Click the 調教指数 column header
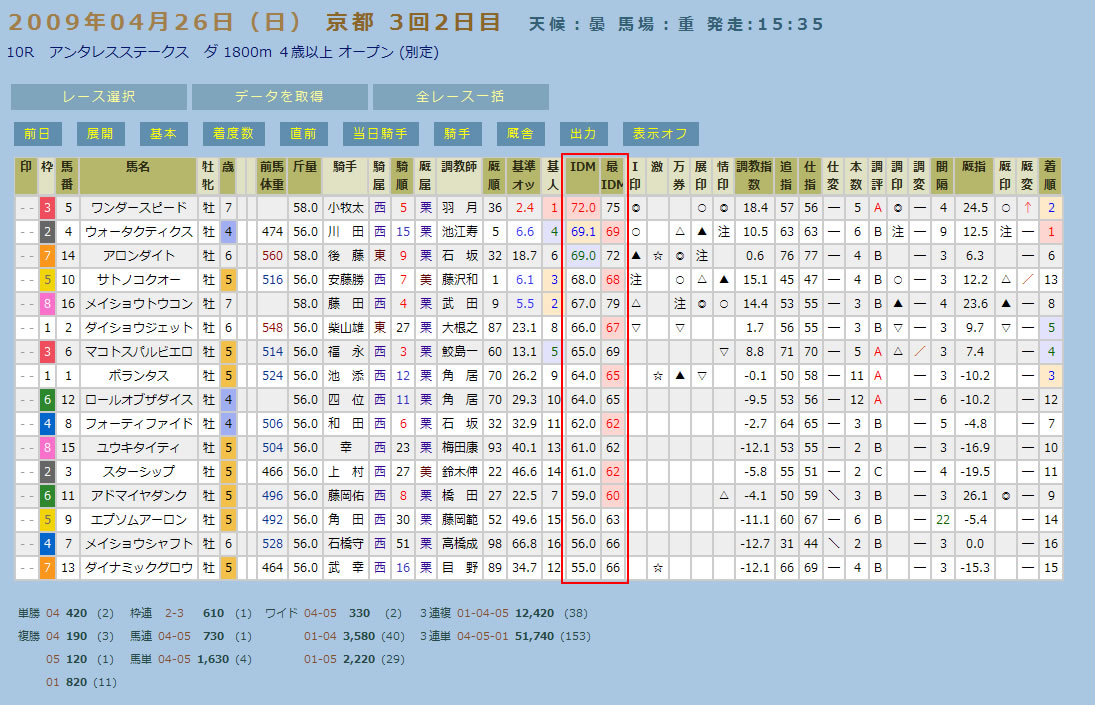This screenshot has width=1095, height=705. 754,175
